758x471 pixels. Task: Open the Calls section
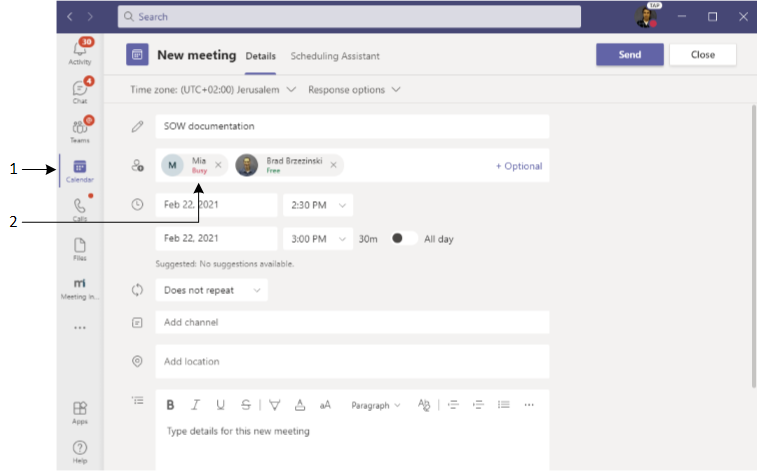[80, 208]
